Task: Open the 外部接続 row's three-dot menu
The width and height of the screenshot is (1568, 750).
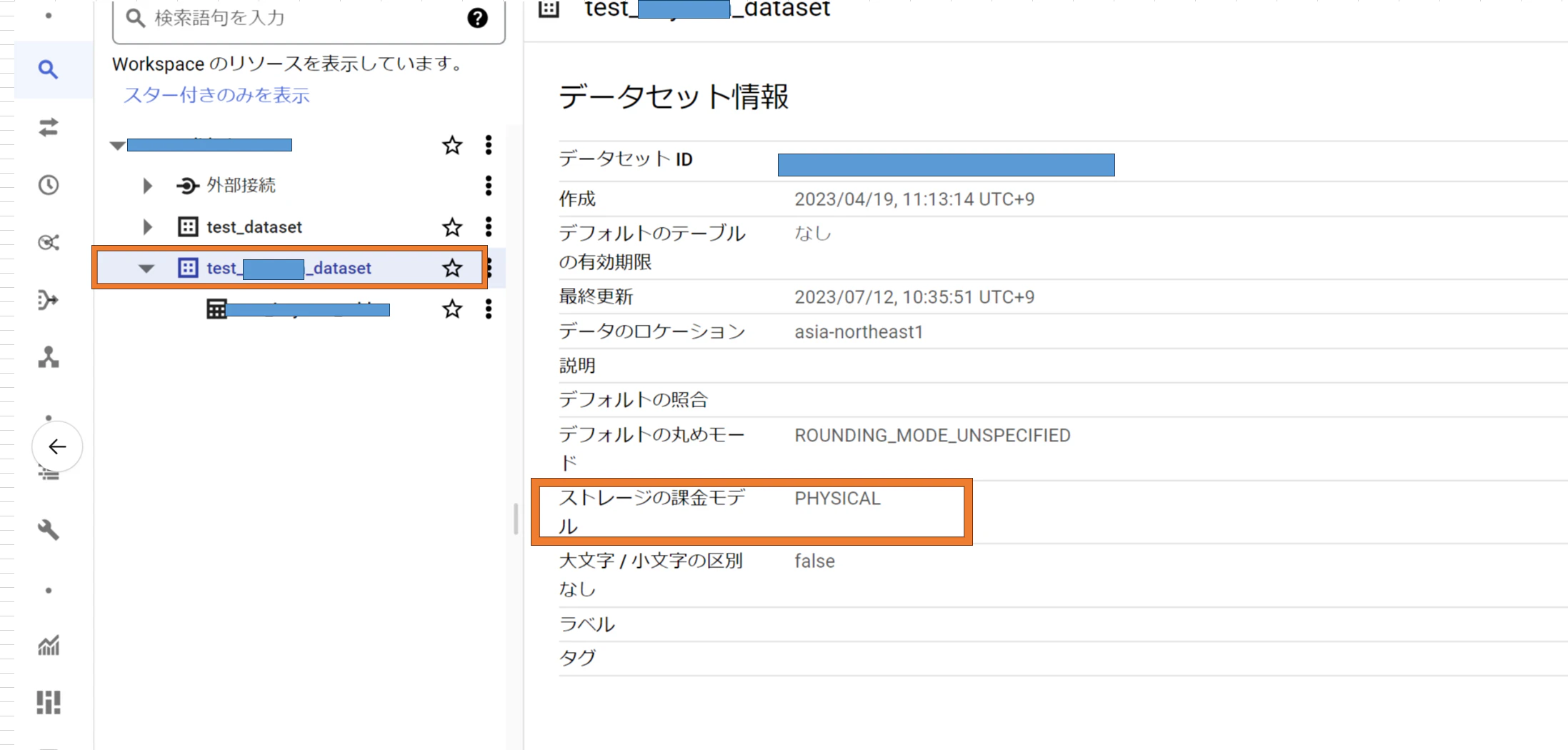Action: click(489, 186)
